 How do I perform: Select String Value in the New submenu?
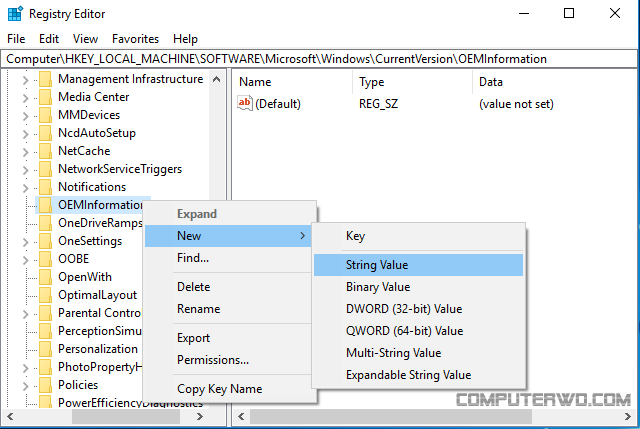418,265
